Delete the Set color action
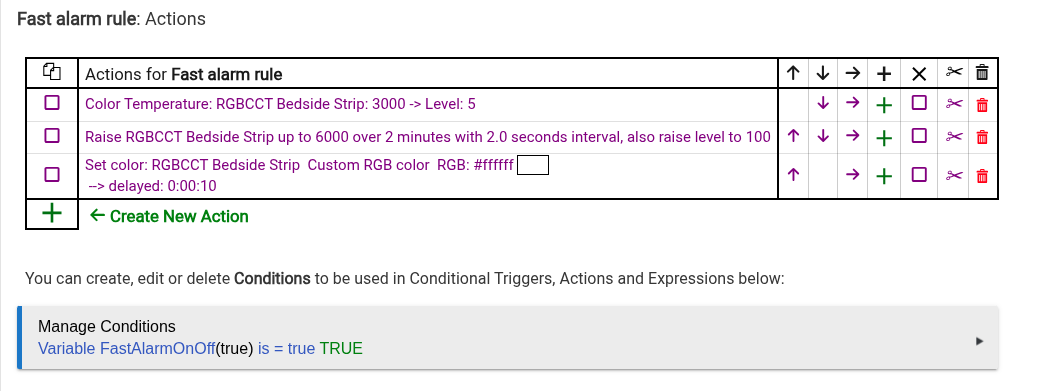This screenshot has width=1040, height=391. pos(982,176)
